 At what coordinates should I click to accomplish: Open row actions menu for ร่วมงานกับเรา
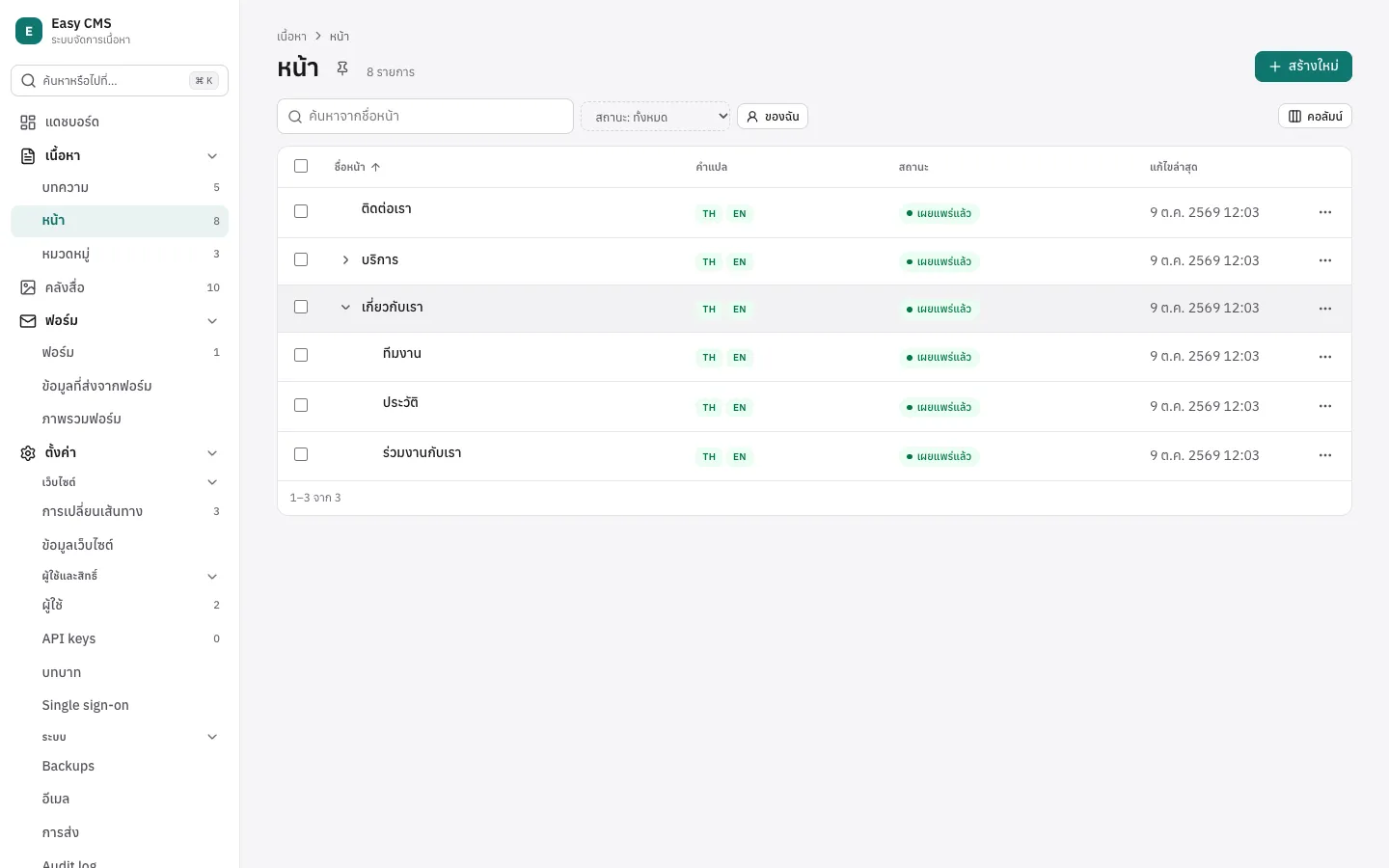coord(1325,455)
